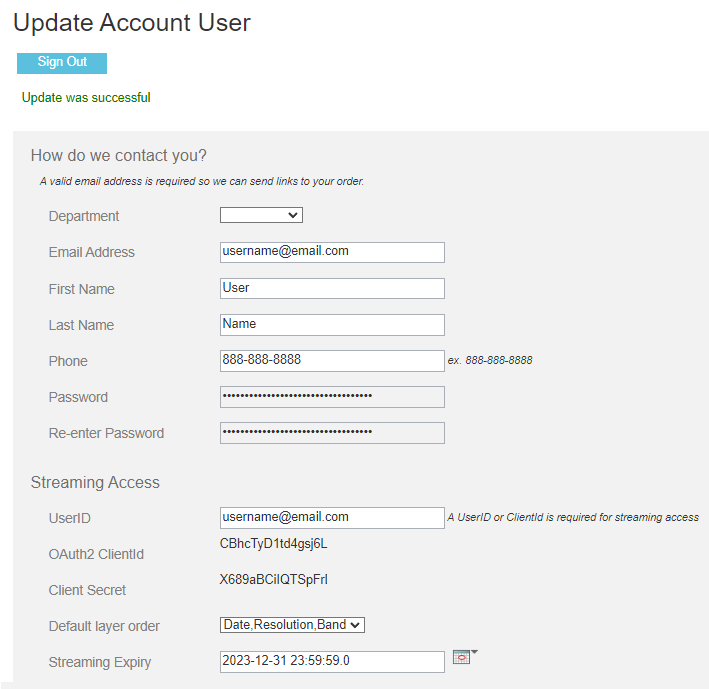Select the Last Name text box
Viewport: 709px width, 689px height.
click(x=332, y=324)
